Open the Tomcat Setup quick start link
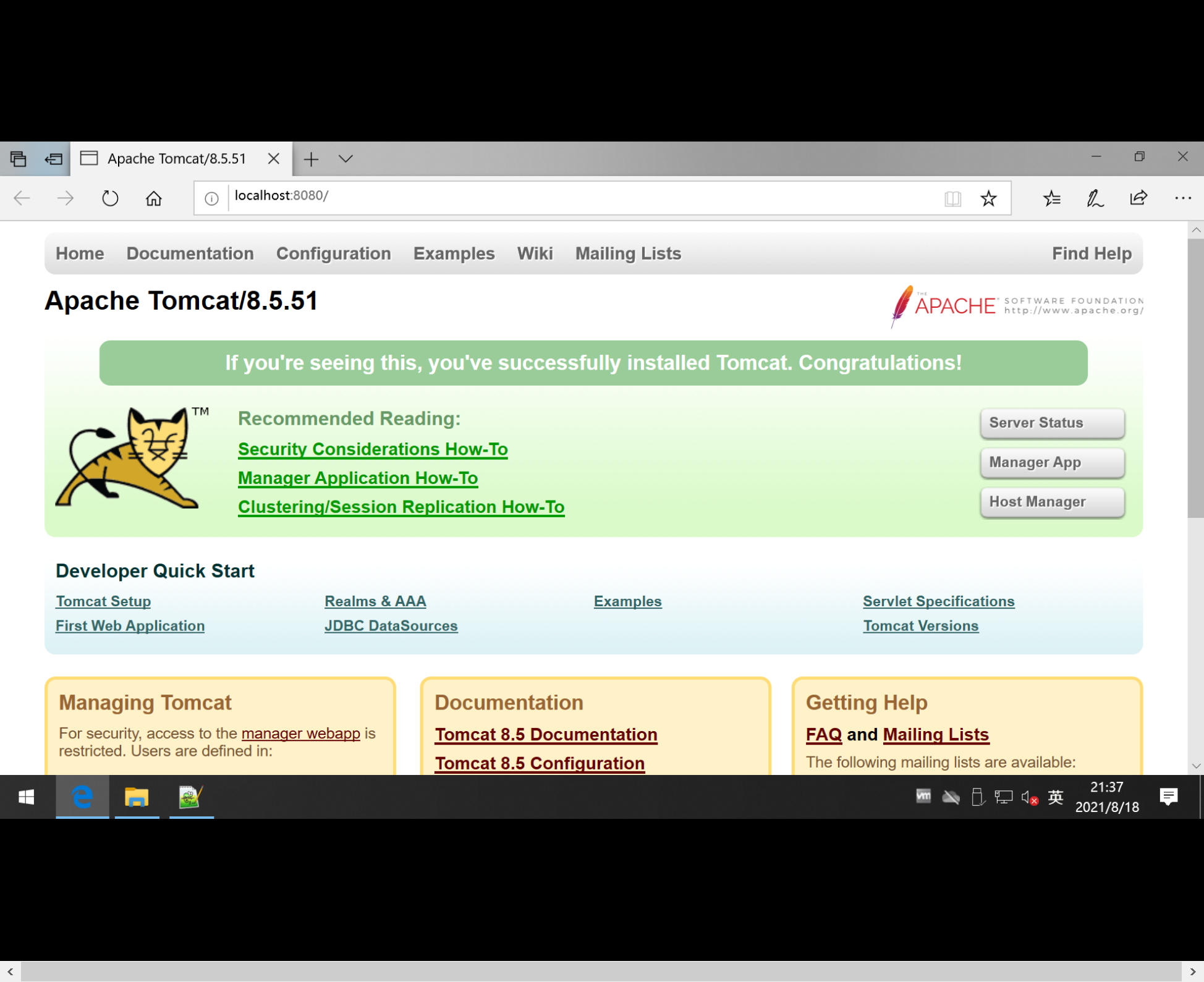The height and width of the screenshot is (982, 1204). point(103,601)
